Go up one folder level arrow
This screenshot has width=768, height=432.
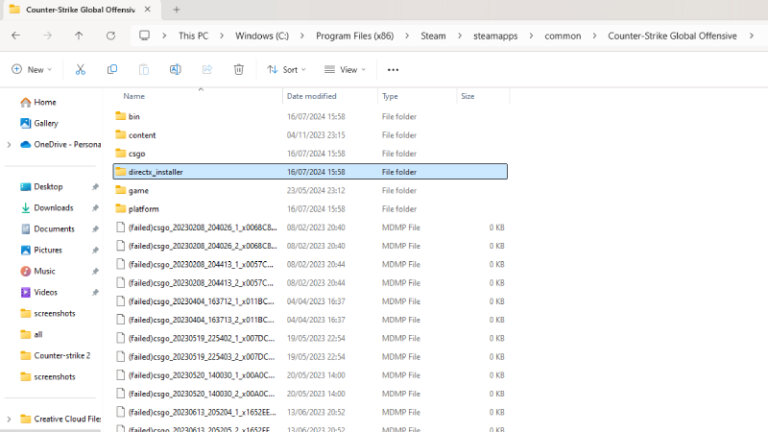click(x=79, y=35)
